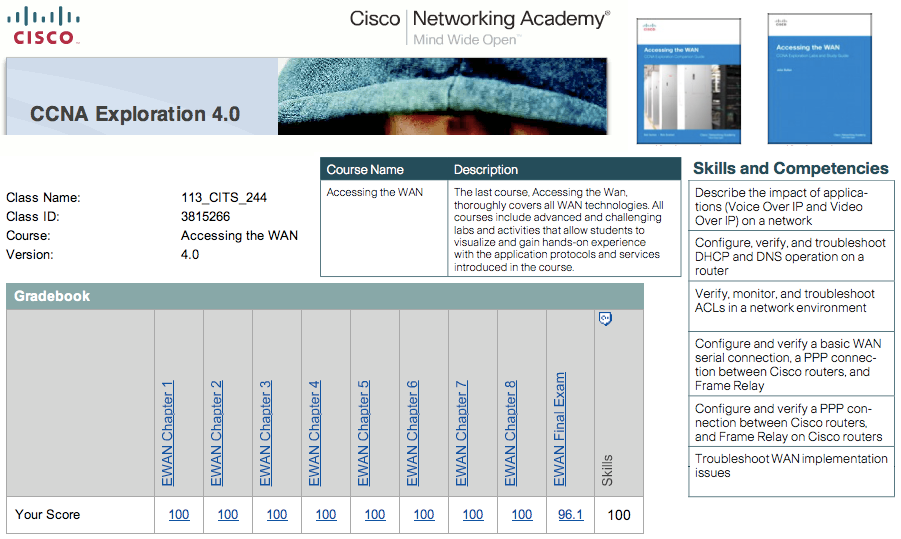Click the Class ID label
901x539 pixels.
33,217
